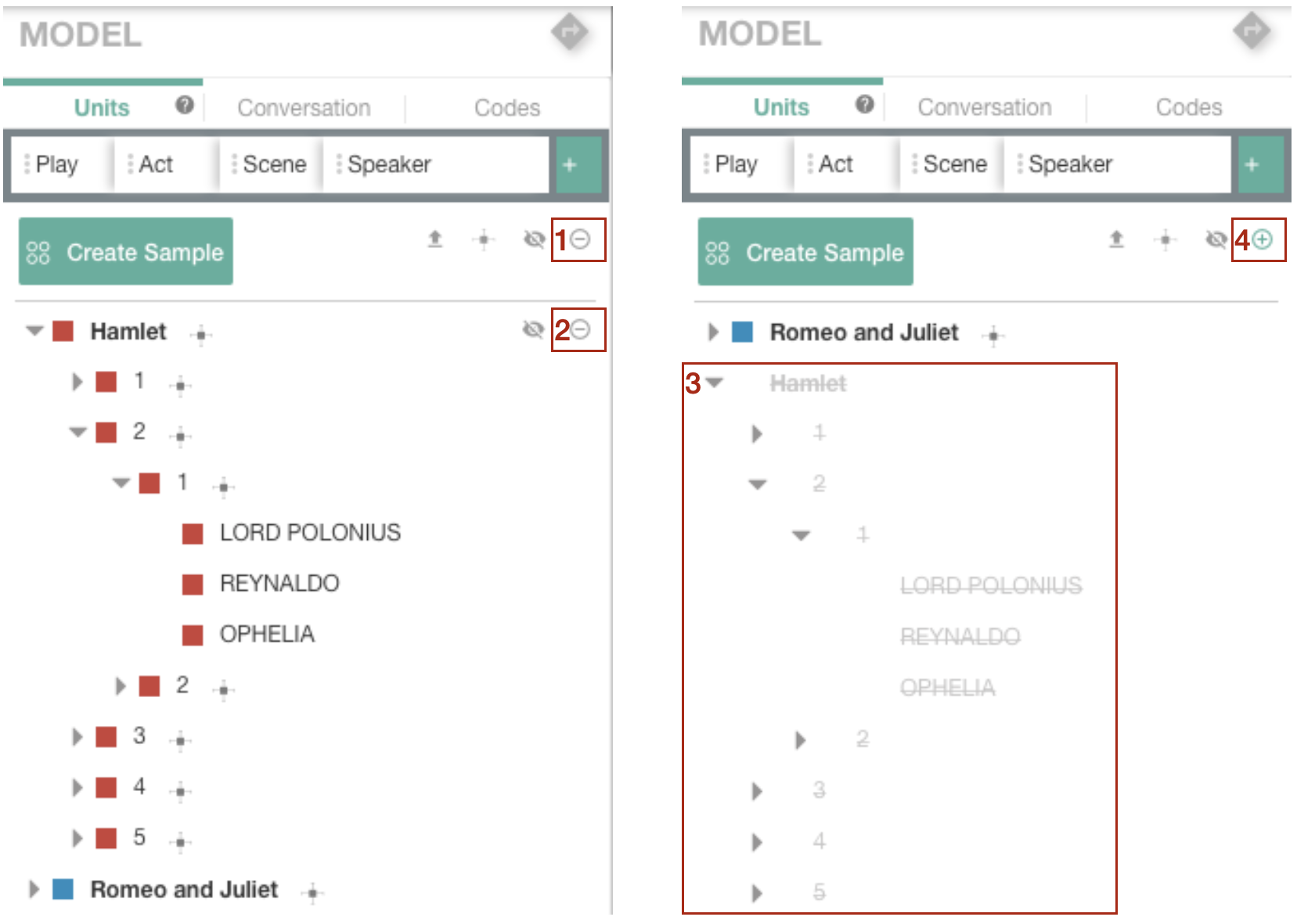Image resolution: width=1297 pixels, height=924 pixels.
Task: Click the diamond arrow icon in left MODEL header
Action: (569, 32)
